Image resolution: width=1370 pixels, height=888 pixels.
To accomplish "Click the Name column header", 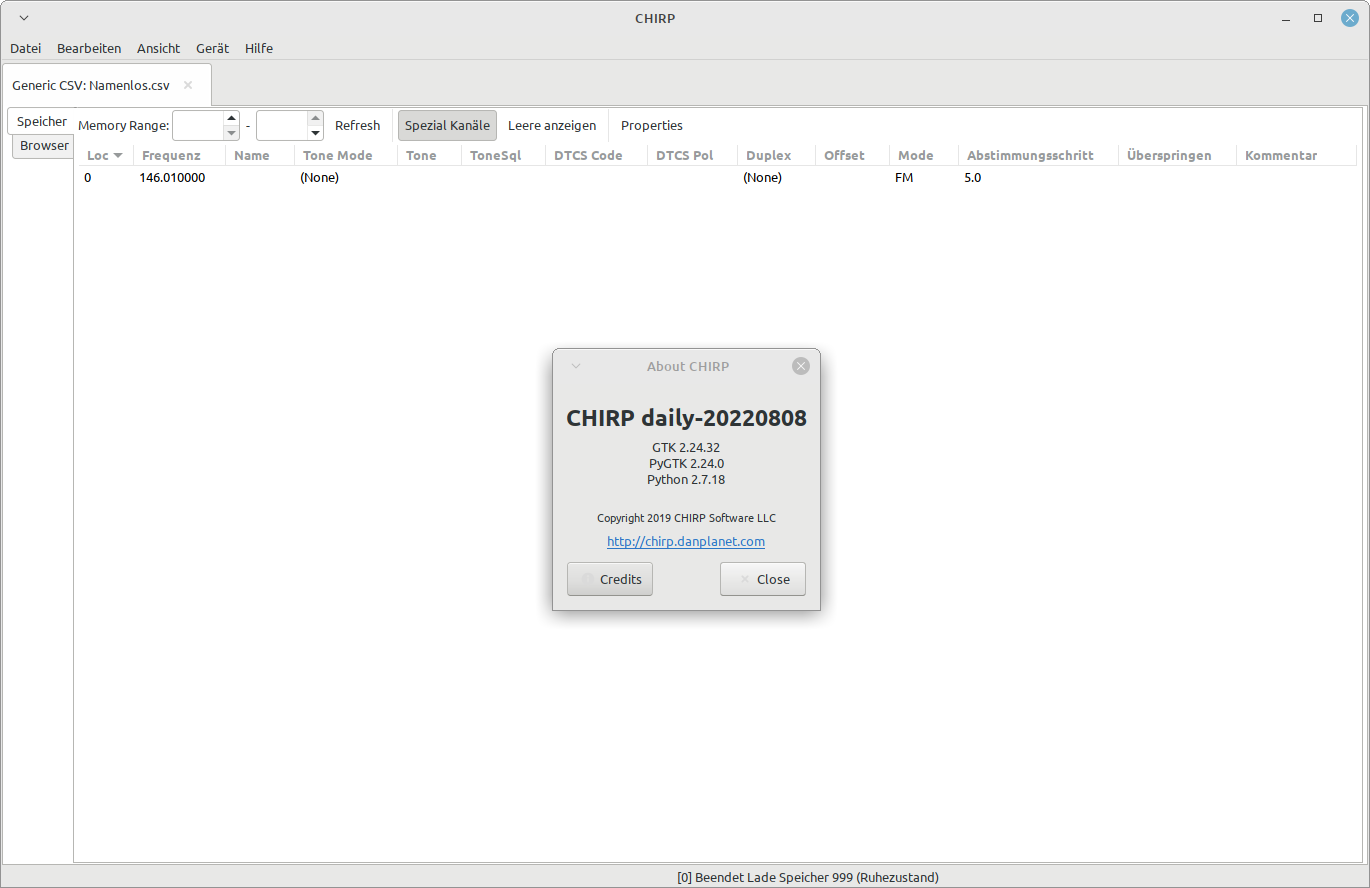I will (x=260, y=155).
